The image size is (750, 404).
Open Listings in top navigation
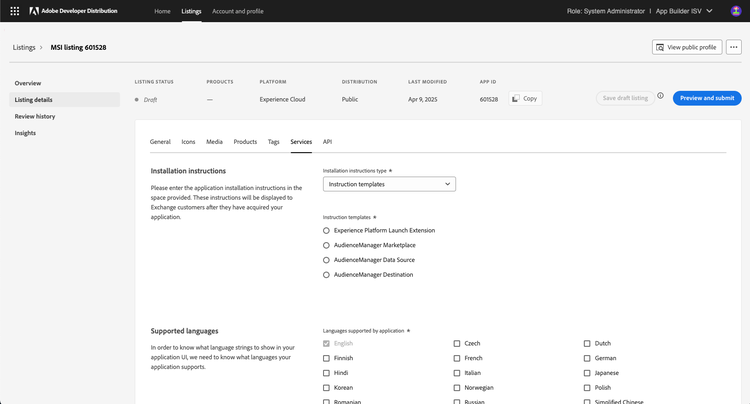tap(191, 11)
